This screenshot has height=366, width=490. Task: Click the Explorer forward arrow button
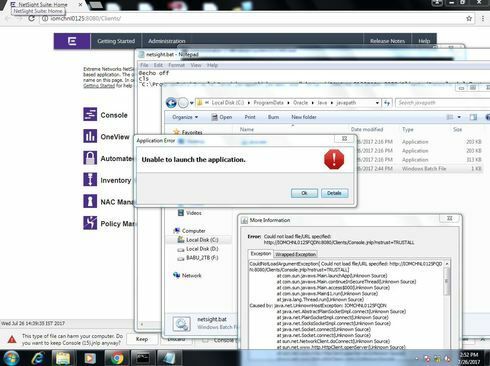(x=183, y=103)
